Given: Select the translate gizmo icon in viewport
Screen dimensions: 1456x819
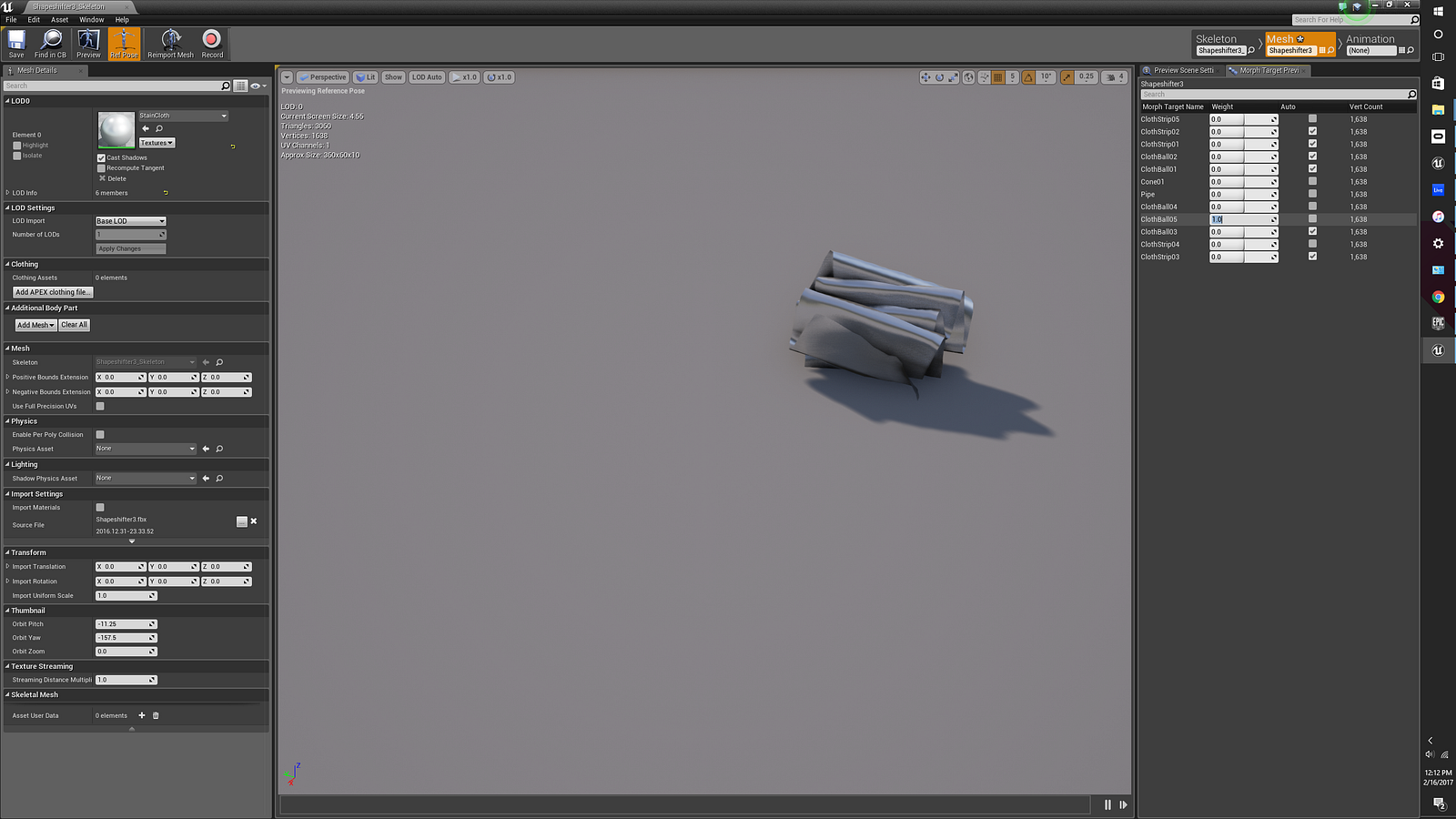Looking at the screenshot, I should (x=925, y=77).
